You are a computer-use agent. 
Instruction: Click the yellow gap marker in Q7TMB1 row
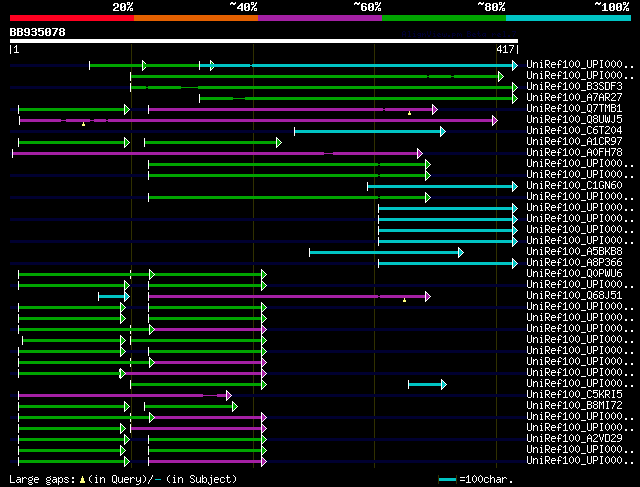tap(409, 113)
